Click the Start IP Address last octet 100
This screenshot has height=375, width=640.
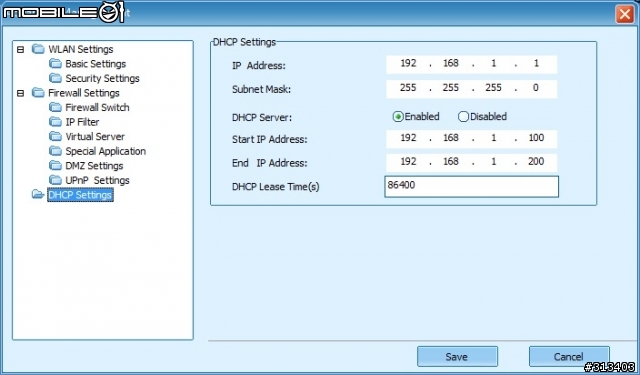click(x=536, y=138)
